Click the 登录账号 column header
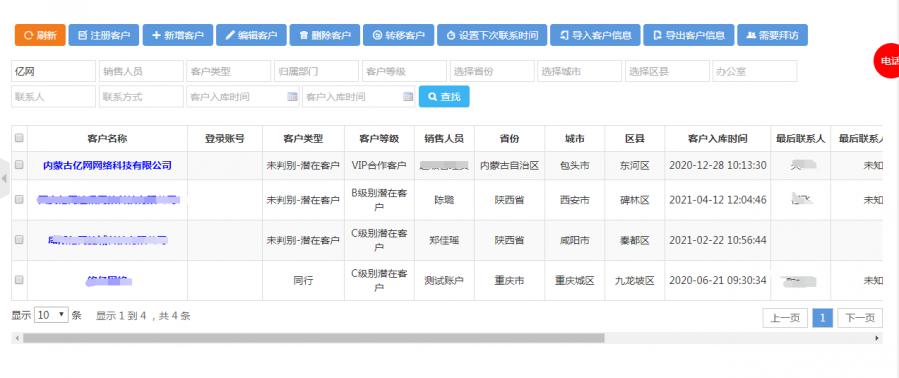Screen dimensions: 899x378 point(225,138)
